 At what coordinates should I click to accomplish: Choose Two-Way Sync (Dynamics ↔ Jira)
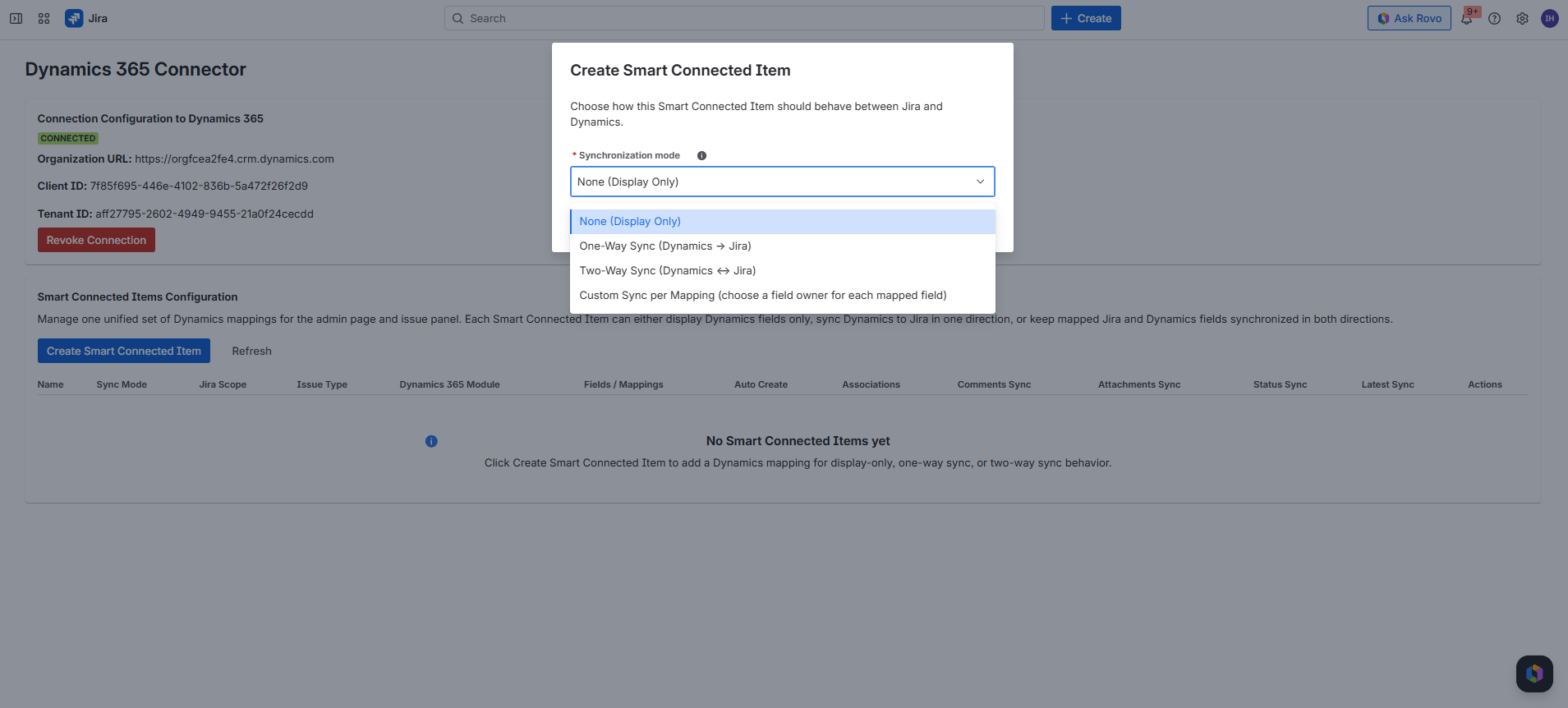tap(783, 270)
